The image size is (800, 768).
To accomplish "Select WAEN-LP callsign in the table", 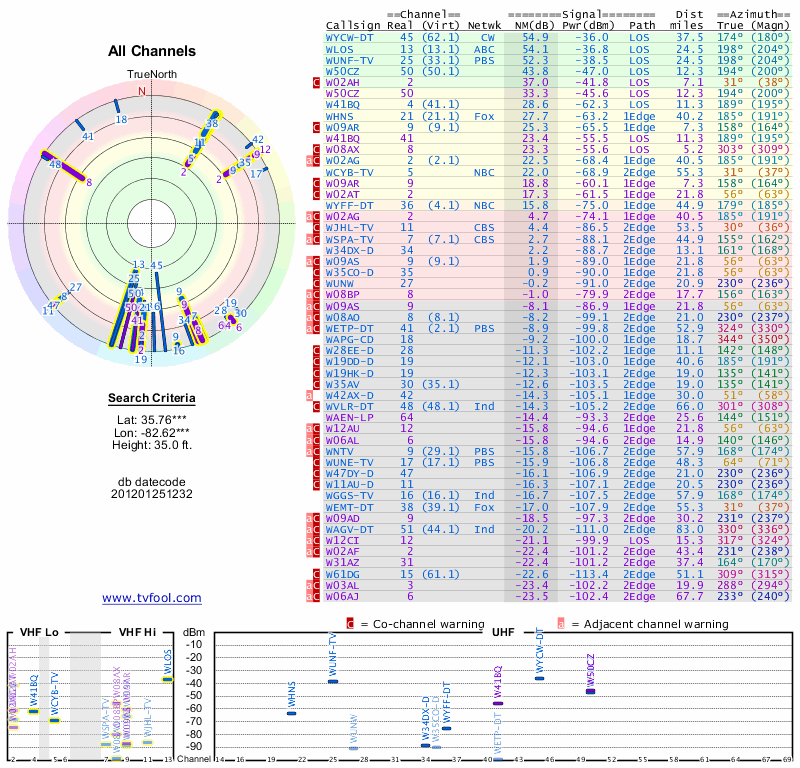I will point(349,417).
